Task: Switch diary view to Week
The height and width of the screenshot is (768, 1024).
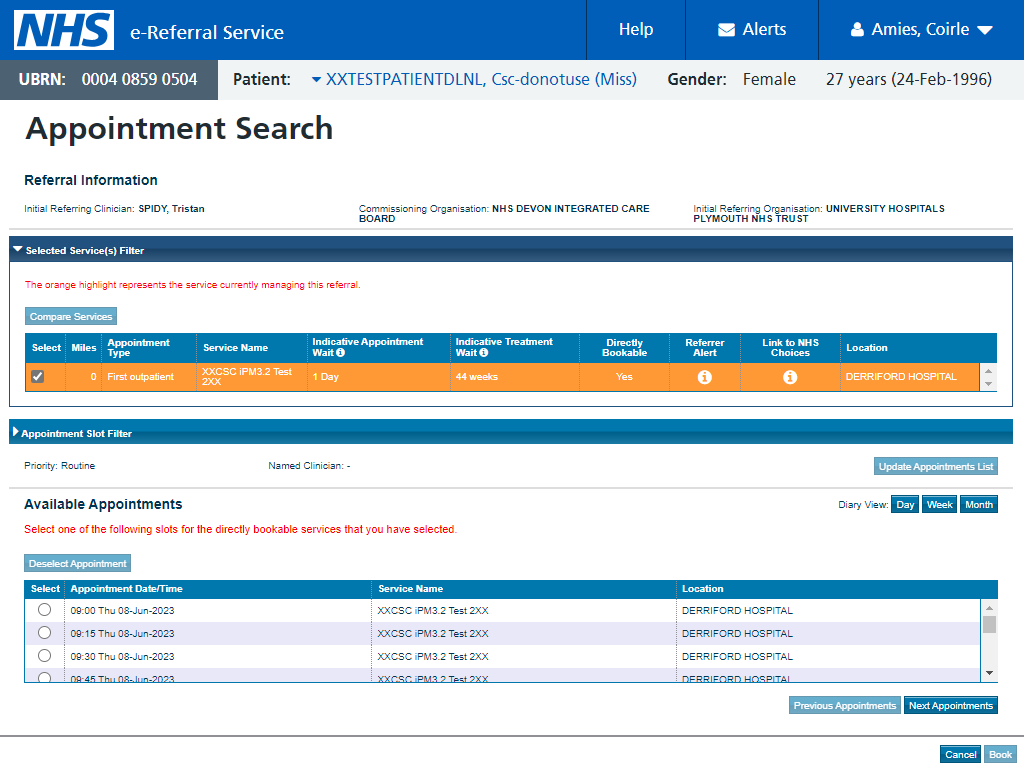Action: [939, 504]
